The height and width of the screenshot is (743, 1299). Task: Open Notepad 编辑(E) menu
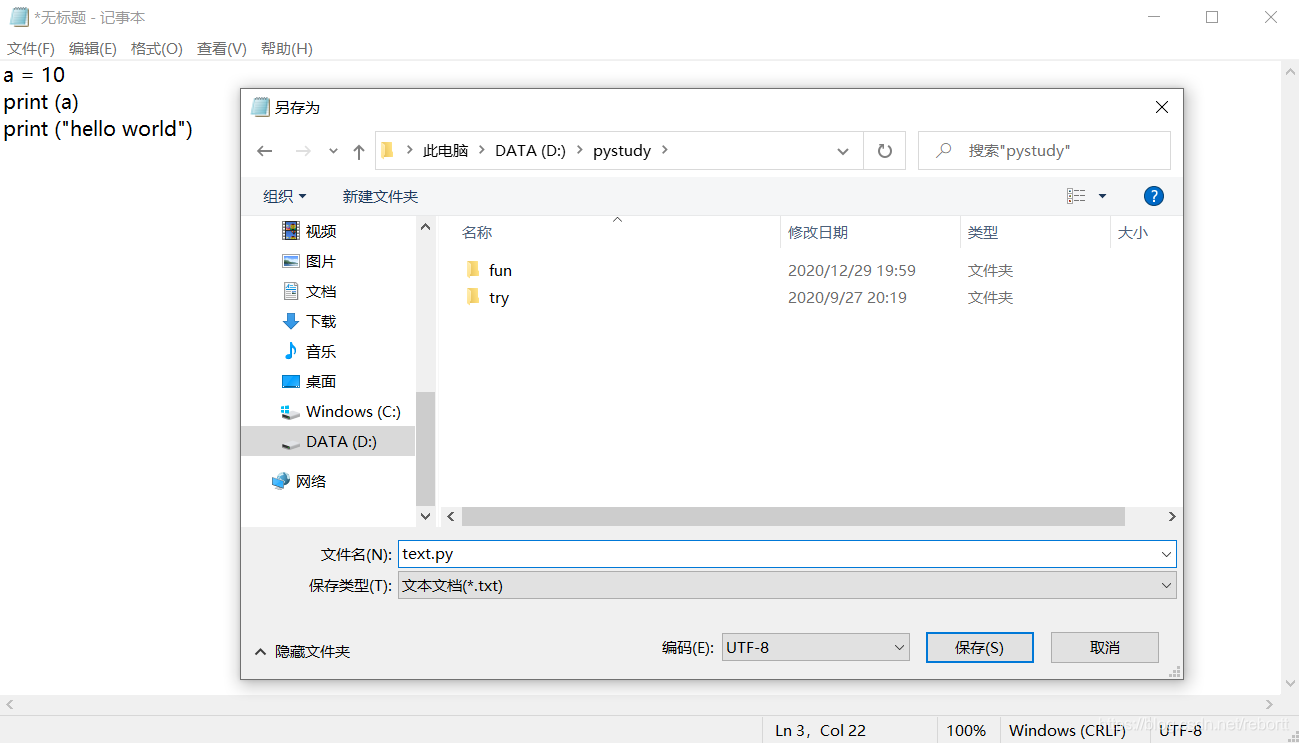[93, 48]
